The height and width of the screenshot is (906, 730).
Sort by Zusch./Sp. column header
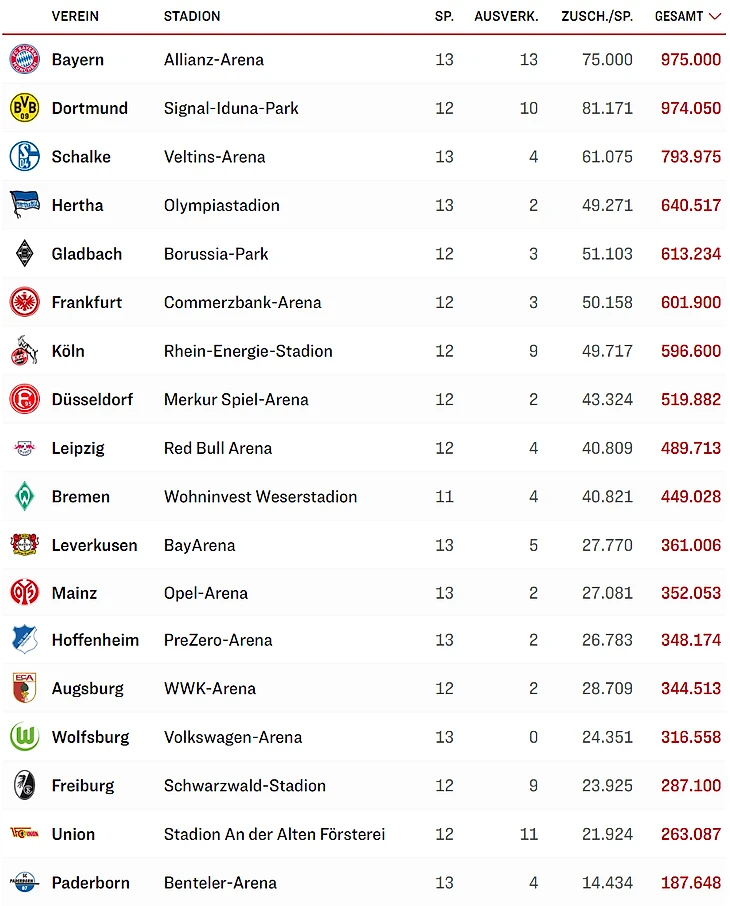tap(596, 16)
